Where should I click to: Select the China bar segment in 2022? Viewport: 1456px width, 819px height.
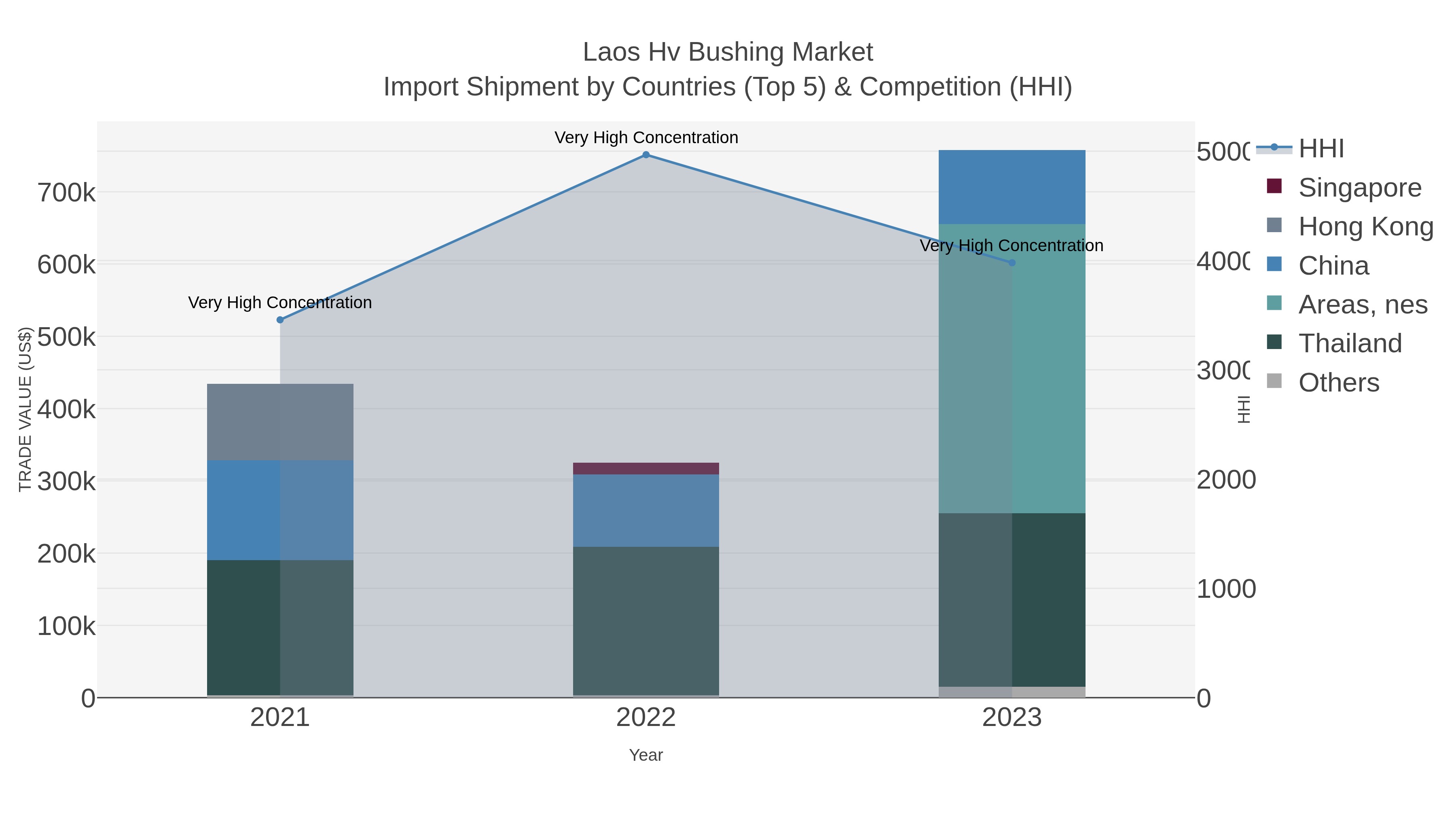[646, 511]
